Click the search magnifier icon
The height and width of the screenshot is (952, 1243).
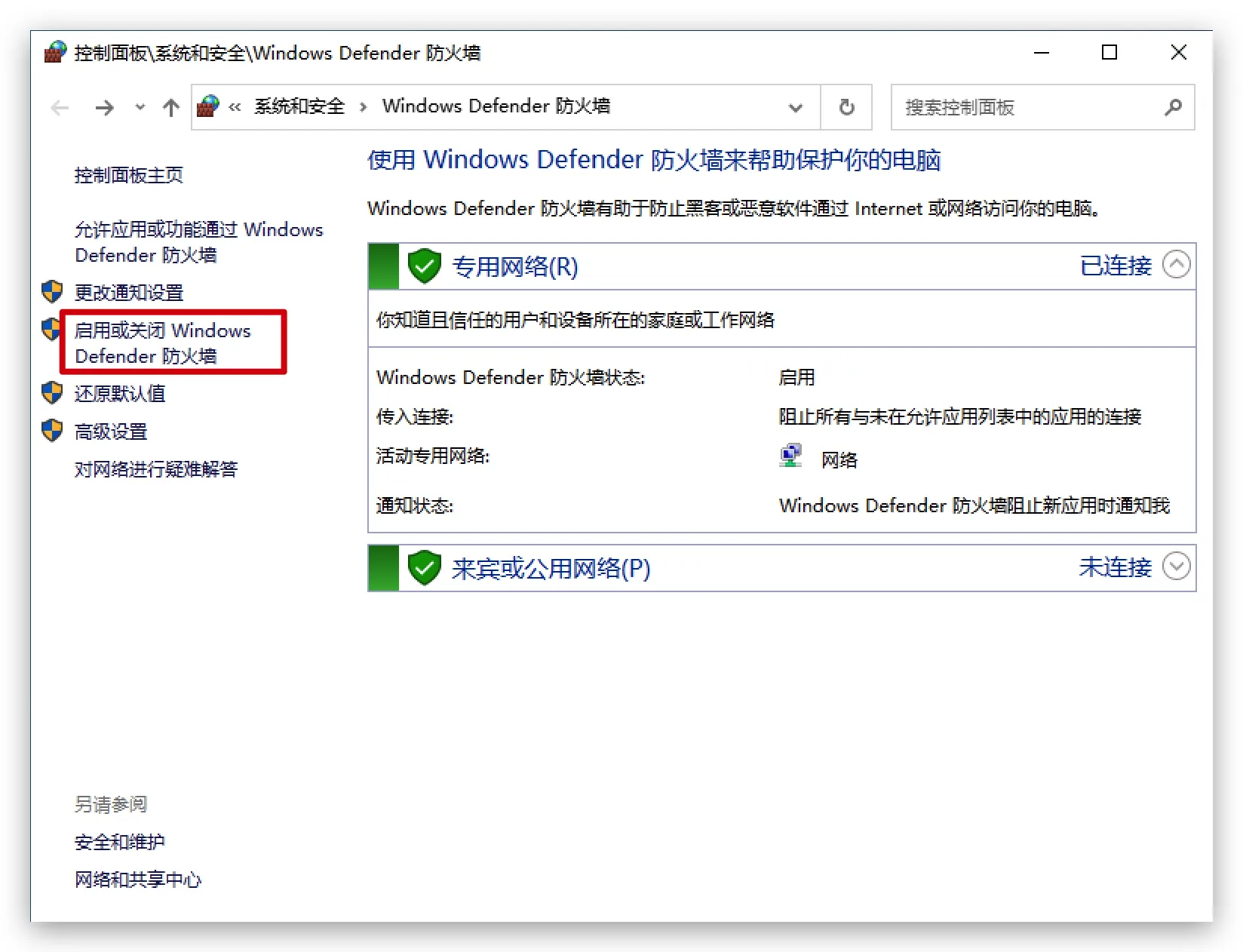1173,107
